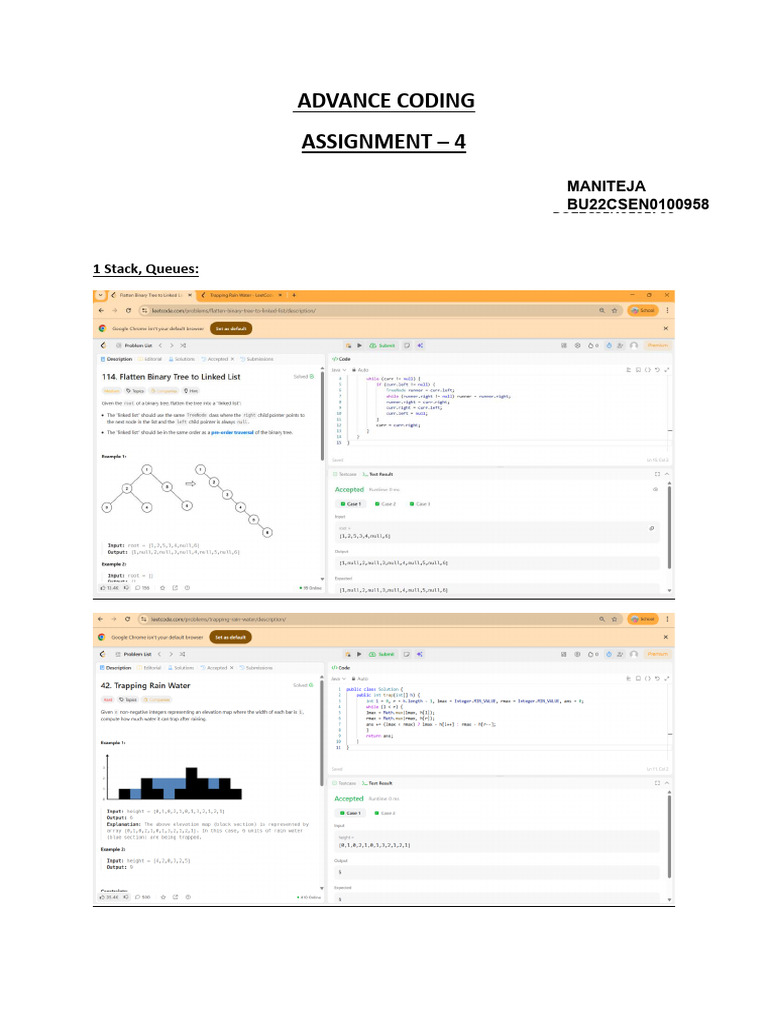Open the School profile chip above problem 114
The width and height of the screenshot is (768, 1024).
click(x=643, y=311)
